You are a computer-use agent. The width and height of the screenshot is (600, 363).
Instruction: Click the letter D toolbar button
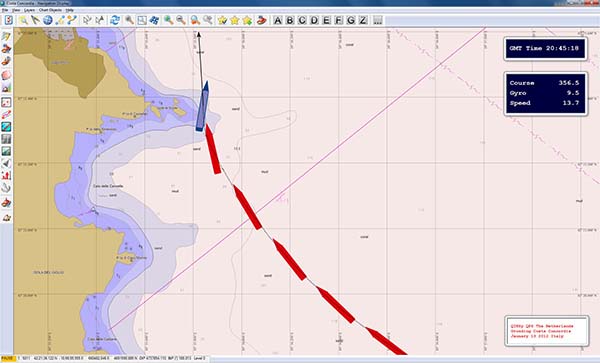314,20
